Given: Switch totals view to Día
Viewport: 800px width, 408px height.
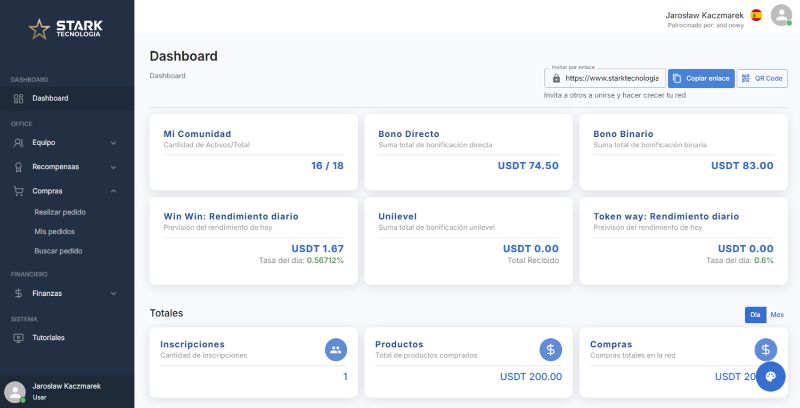Looking at the screenshot, I should (x=755, y=315).
